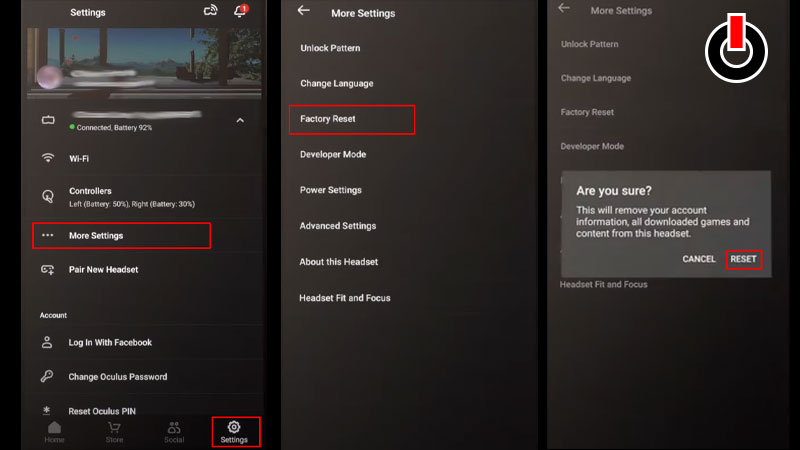The height and width of the screenshot is (450, 800).
Task: Open More Settings in left panel
Action: click(x=121, y=236)
